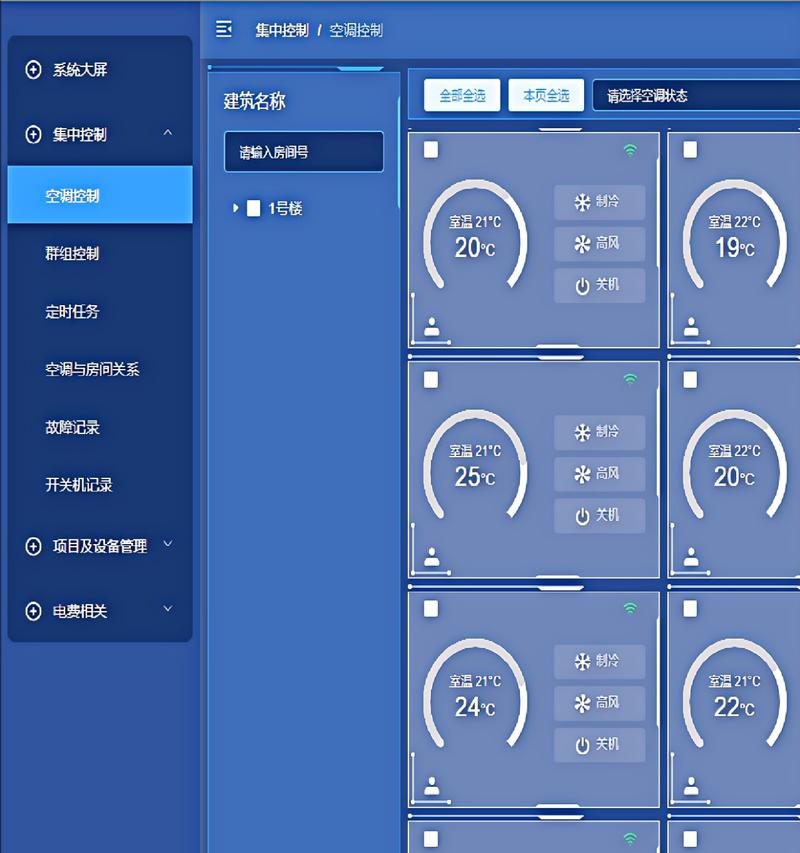The height and width of the screenshot is (853, 800).
Task: Click the 请输入房间号 search field
Action: click(x=304, y=152)
